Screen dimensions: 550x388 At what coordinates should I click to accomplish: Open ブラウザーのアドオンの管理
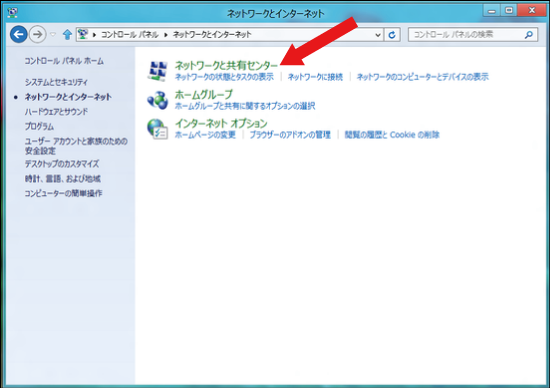click(x=290, y=135)
